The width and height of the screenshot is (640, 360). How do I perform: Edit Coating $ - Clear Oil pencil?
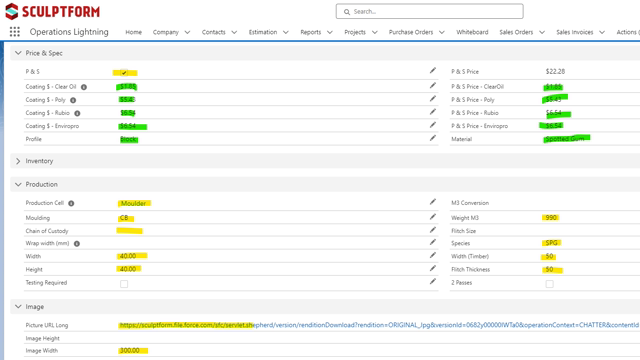tap(433, 86)
